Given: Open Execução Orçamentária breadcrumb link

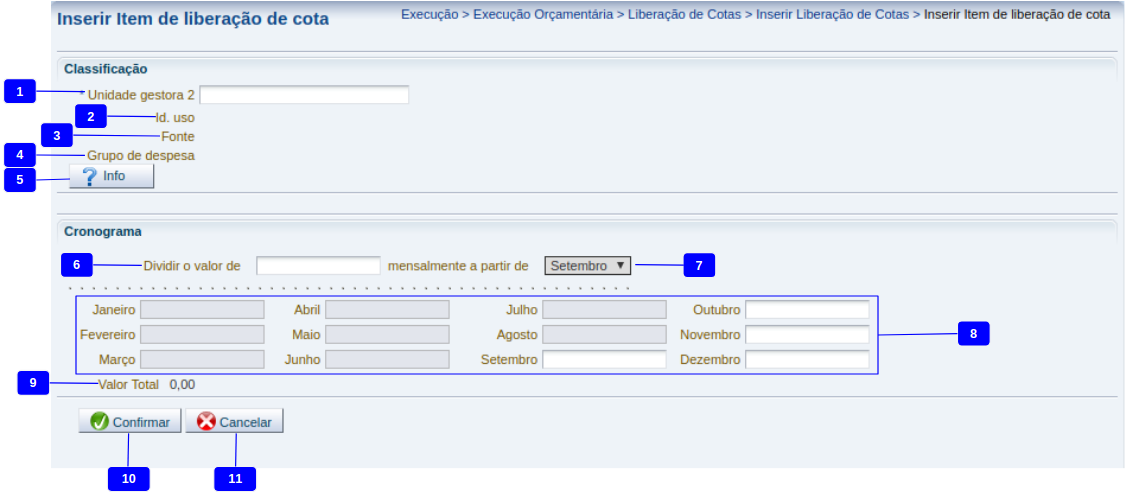Looking at the screenshot, I should point(544,15).
